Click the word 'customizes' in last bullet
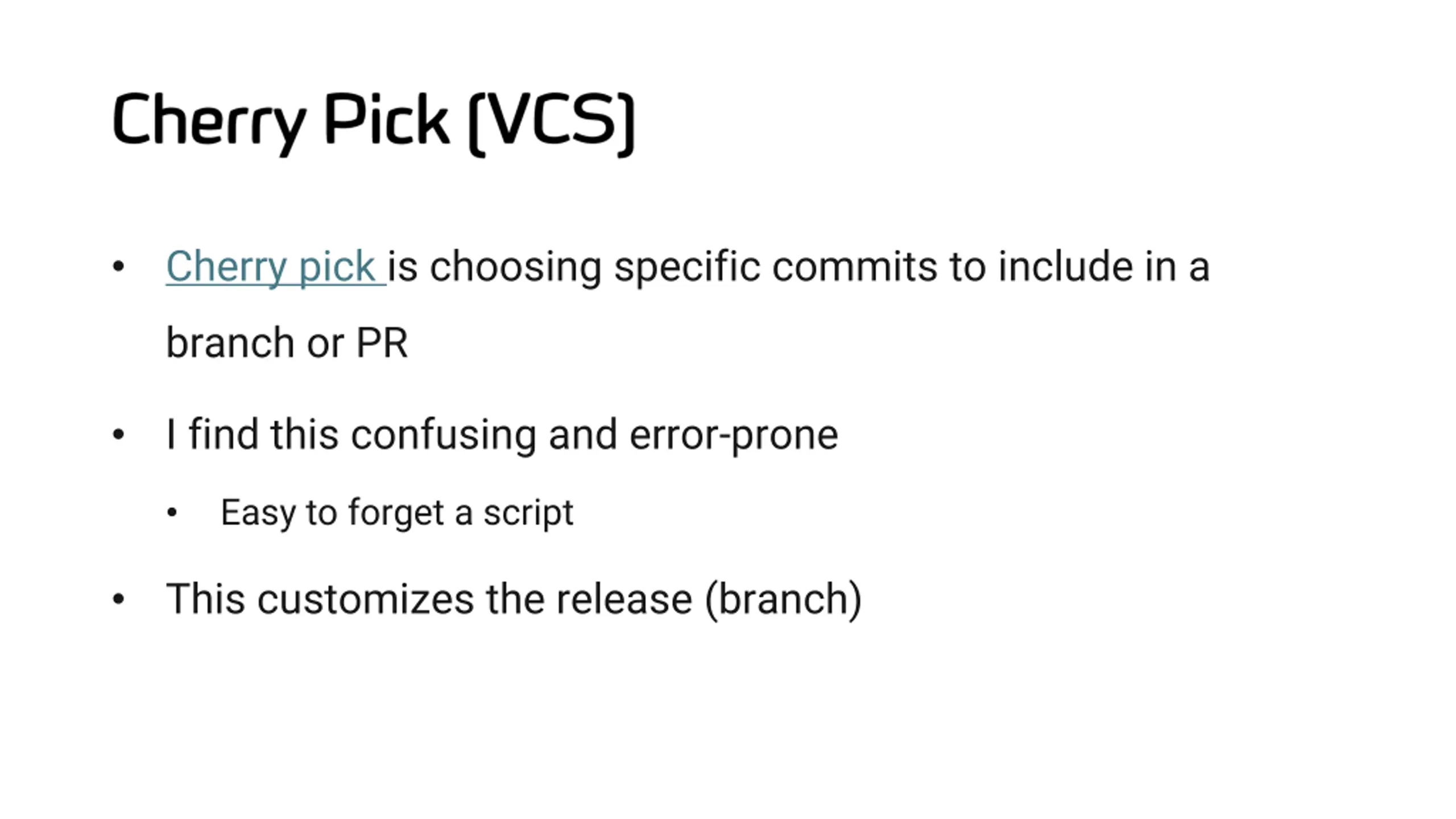Viewport: 1456px width, 819px height. 365,599
